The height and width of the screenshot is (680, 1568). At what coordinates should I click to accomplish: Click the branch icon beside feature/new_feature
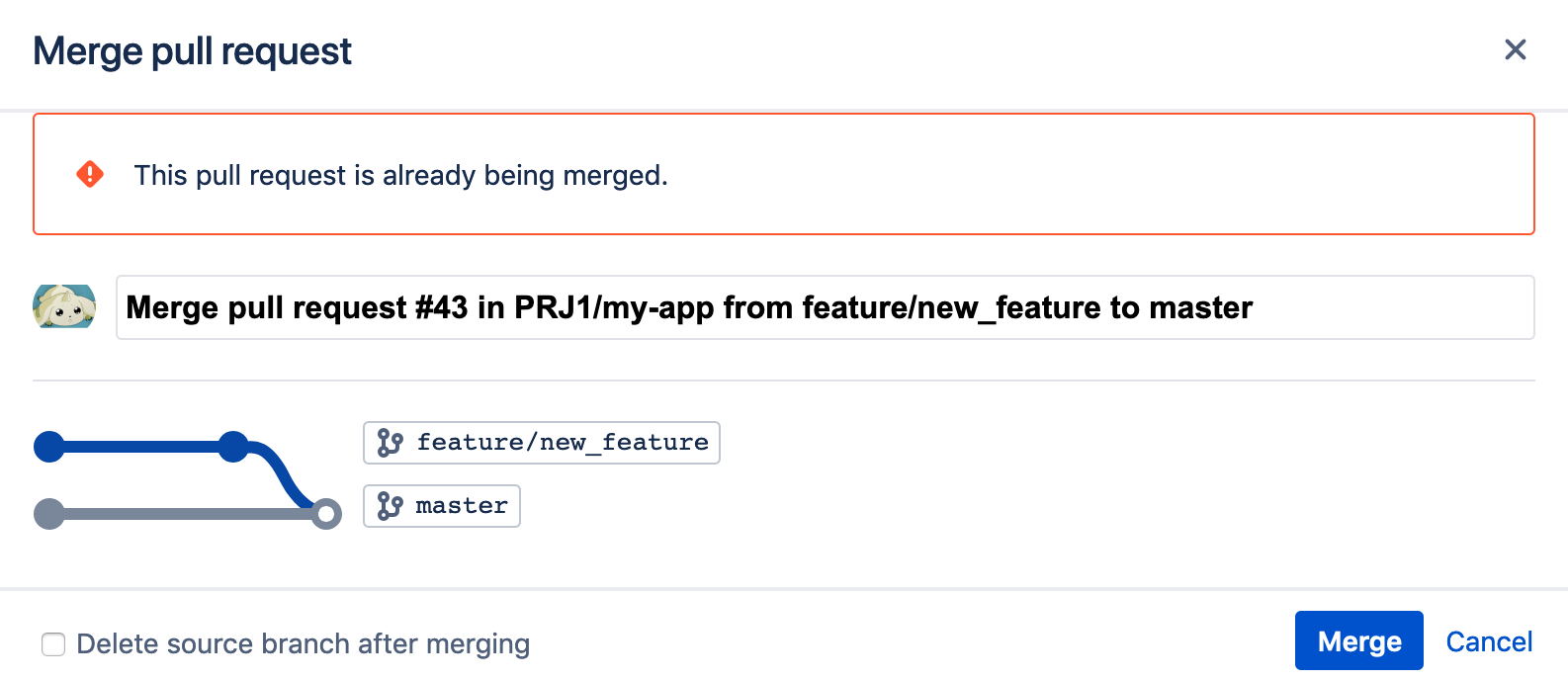(391, 443)
